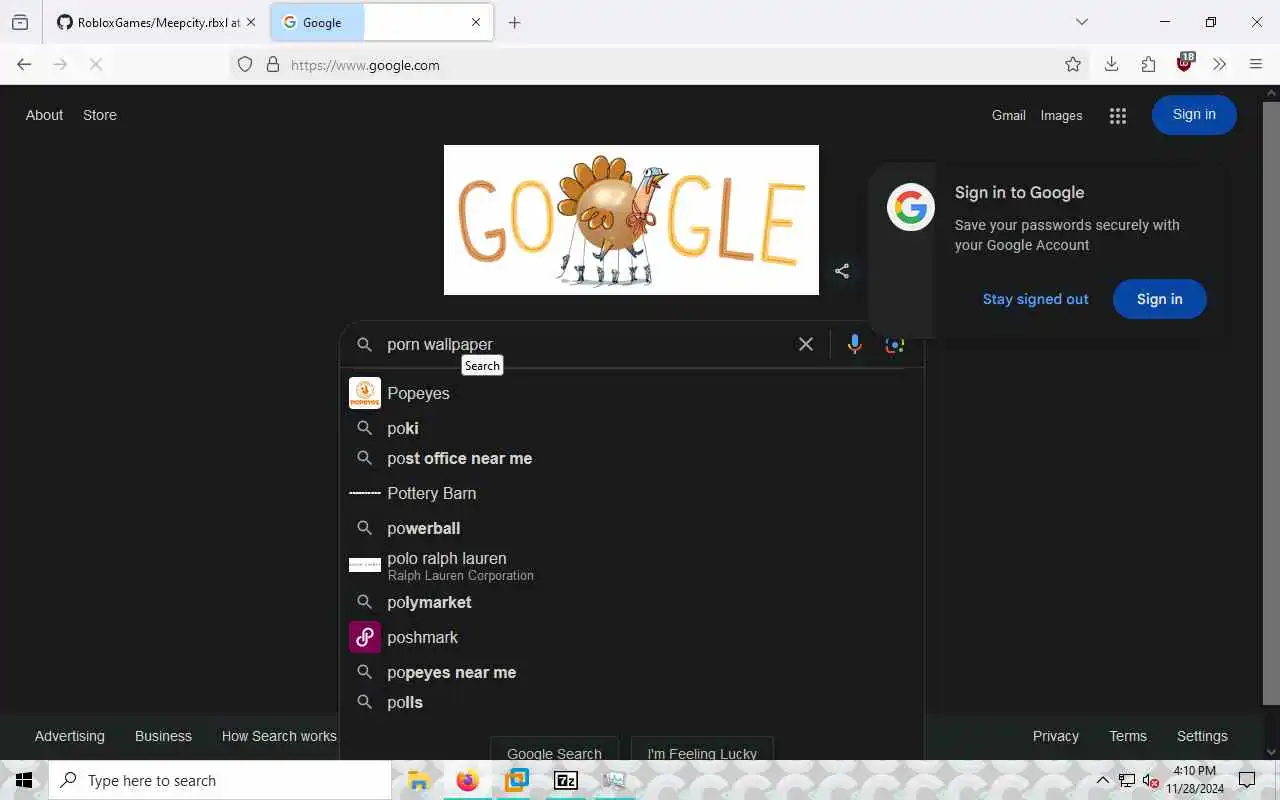Viewport: 1280px width, 800px height.
Task: Switch to the RobloxGames/Meepcity.rbxl tab
Action: click(x=158, y=22)
